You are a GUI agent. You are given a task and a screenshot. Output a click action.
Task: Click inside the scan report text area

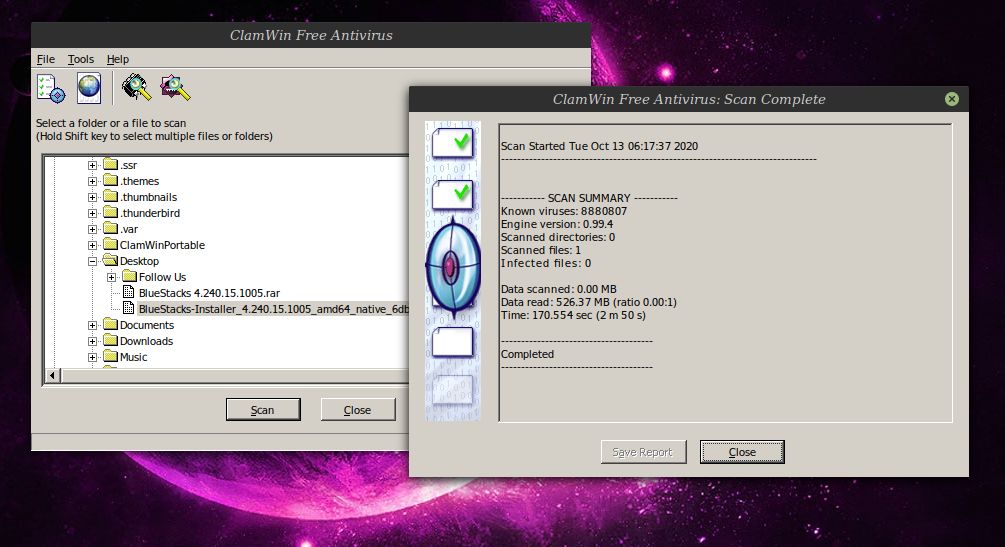725,273
